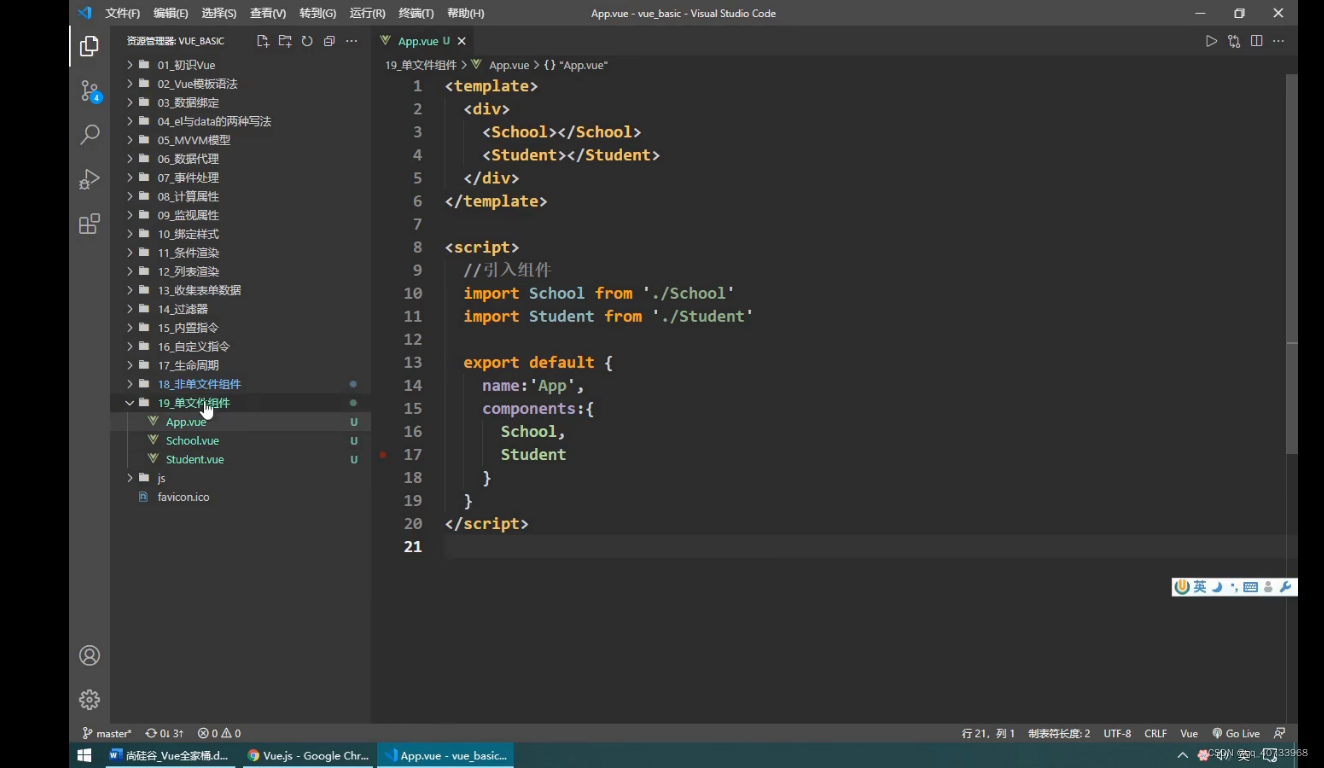
Task: Click the feedback icon in status bar
Action: (1280, 733)
